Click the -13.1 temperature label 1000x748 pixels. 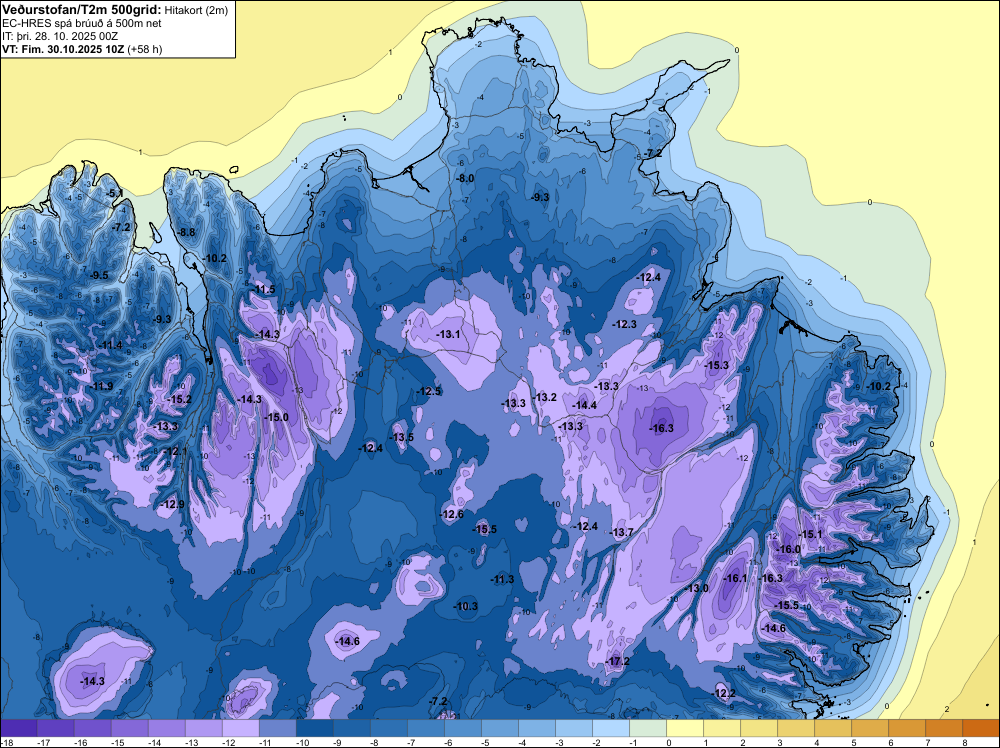pyautogui.click(x=448, y=334)
